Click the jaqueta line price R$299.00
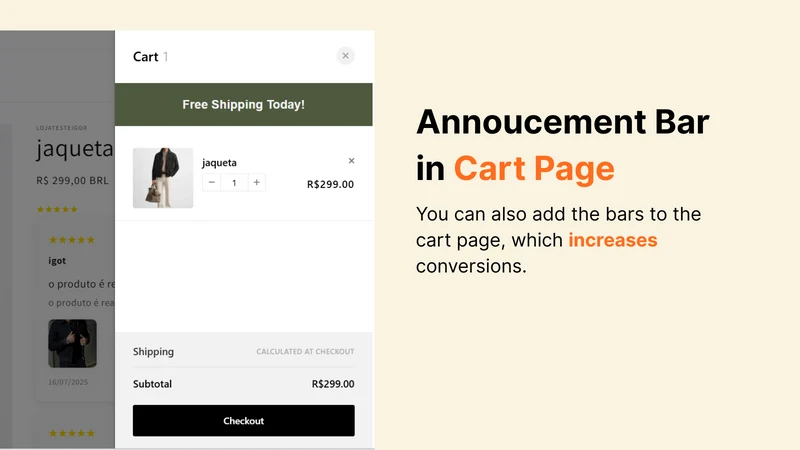Screen dimensions: 800x450 (330, 184)
